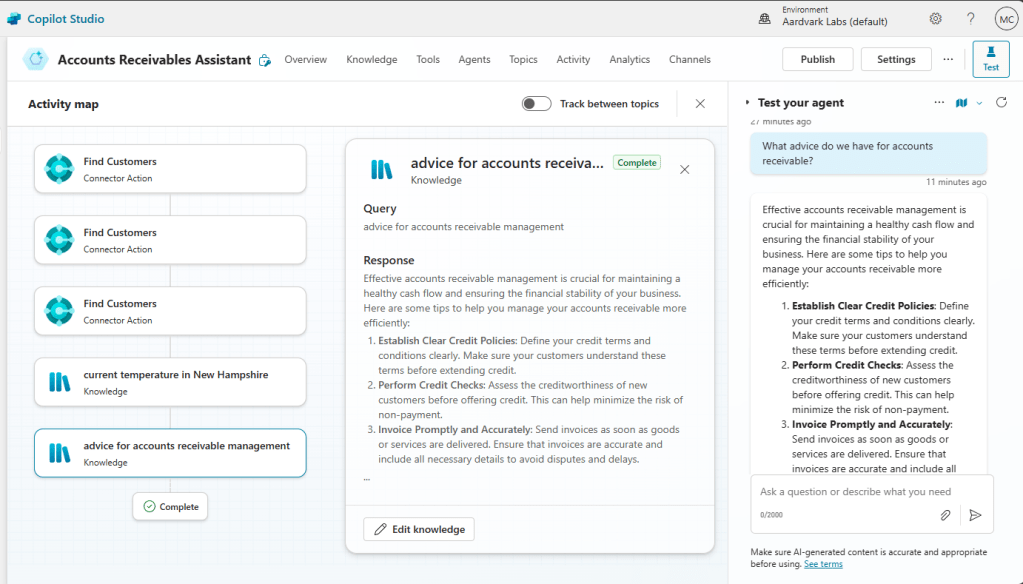Click the Environment icon beside Aardvark Labs
The image size is (1023, 584).
764,19
